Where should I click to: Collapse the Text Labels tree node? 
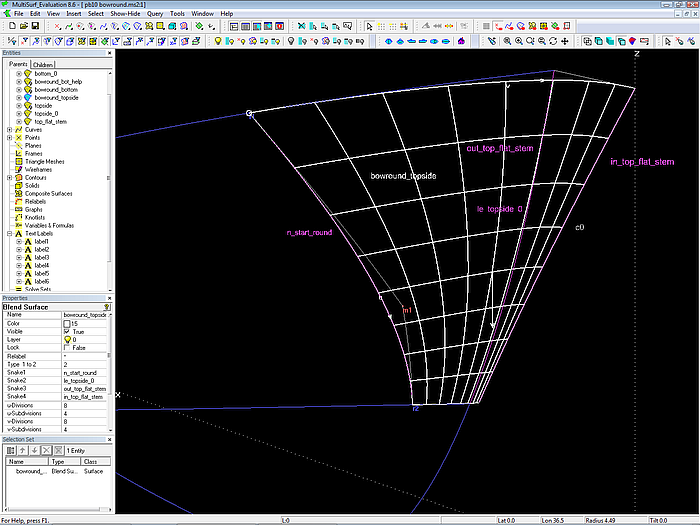[x=9, y=233]
